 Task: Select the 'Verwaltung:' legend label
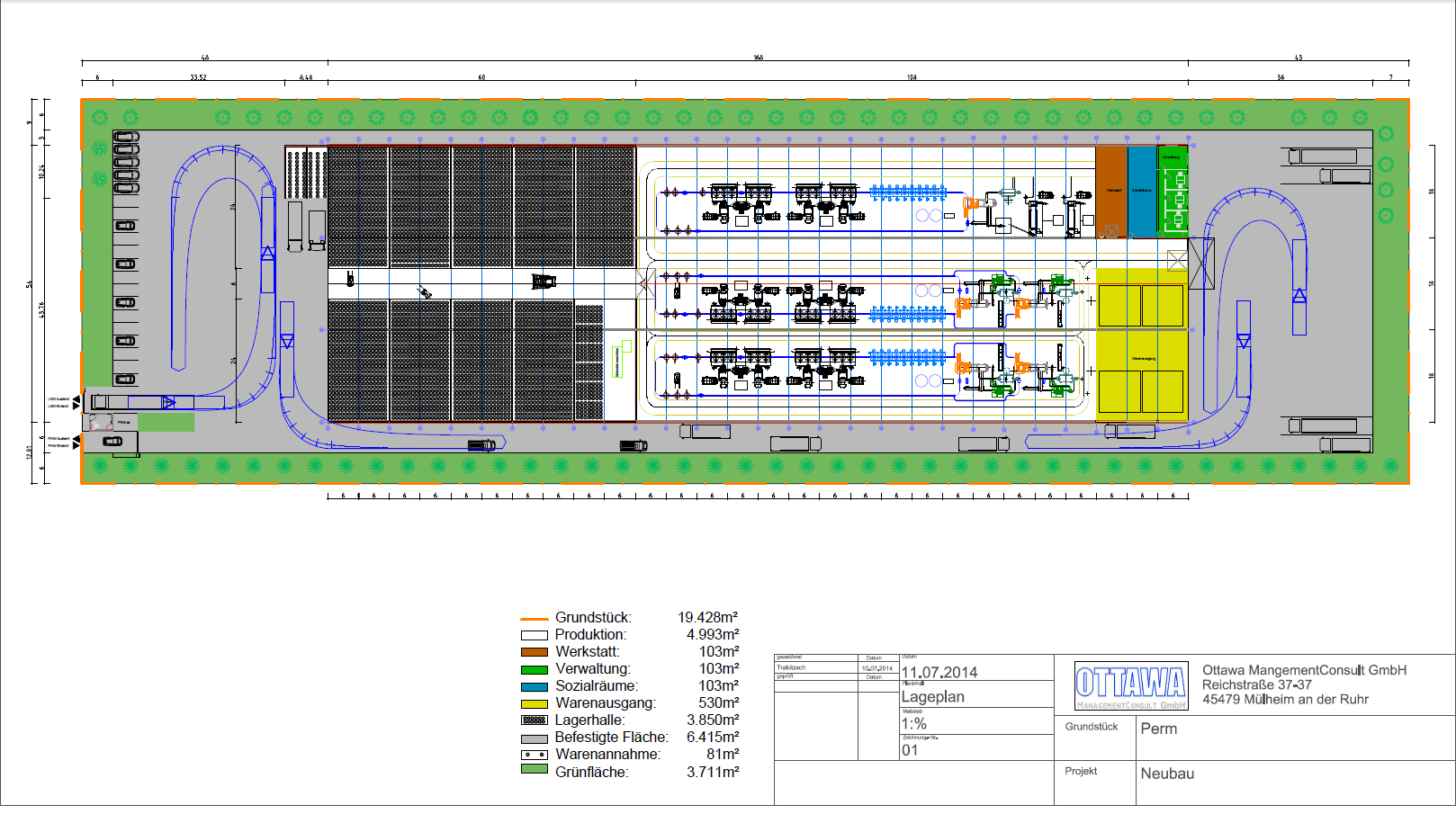[592, 669]
